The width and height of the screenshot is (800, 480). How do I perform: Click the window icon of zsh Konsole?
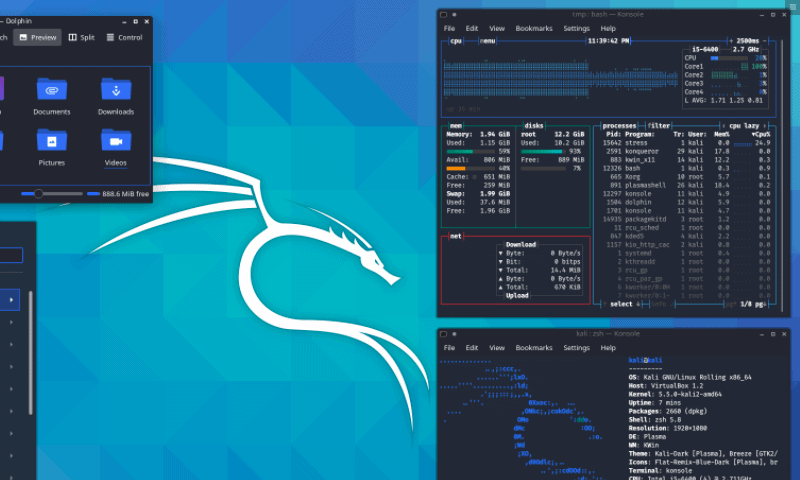pyautogui.click(x=444, y=334)
